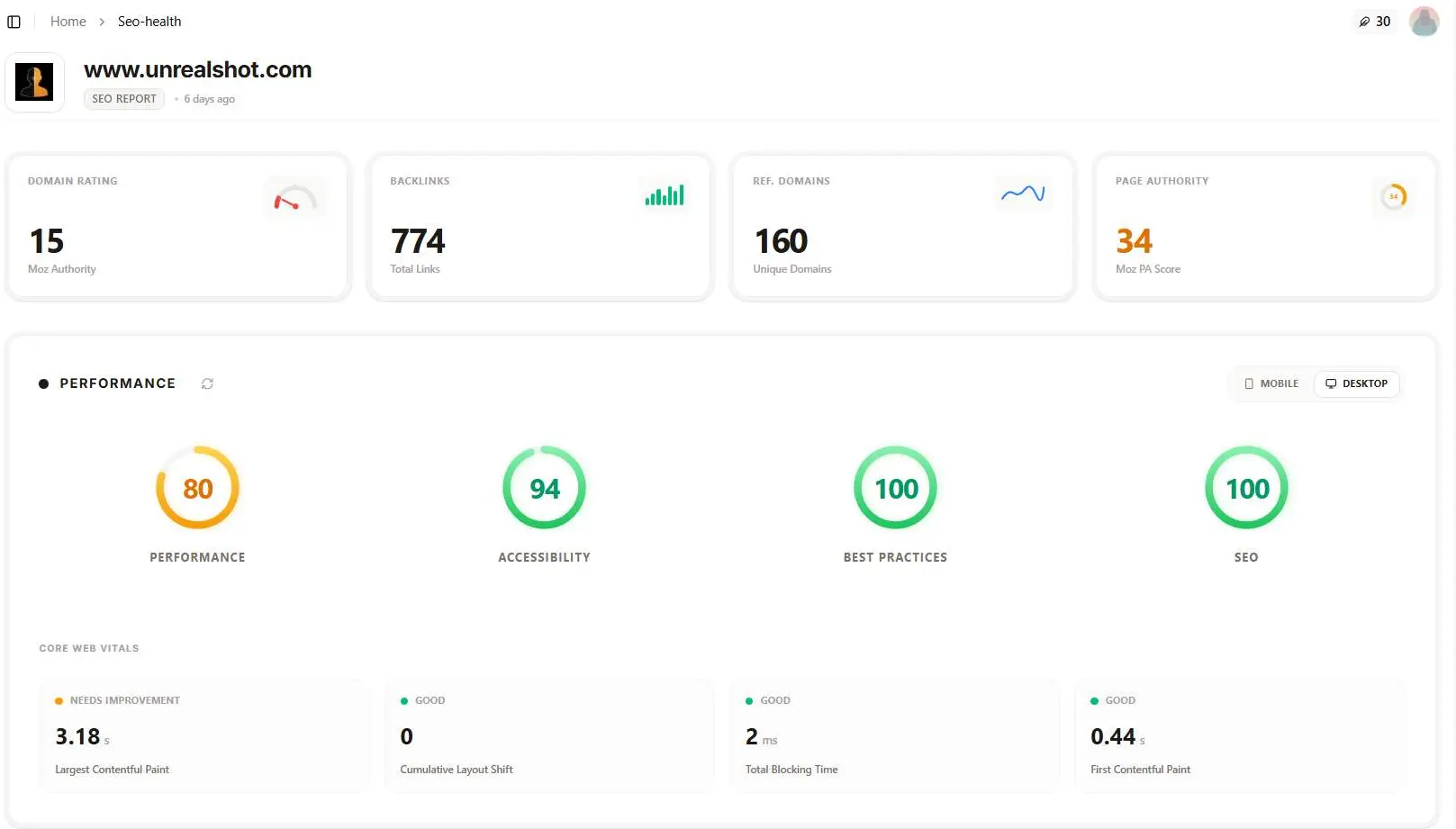Toggle the sidebar panel icon
Viewport: 1456px width, 829px height.
pos(14,22)
